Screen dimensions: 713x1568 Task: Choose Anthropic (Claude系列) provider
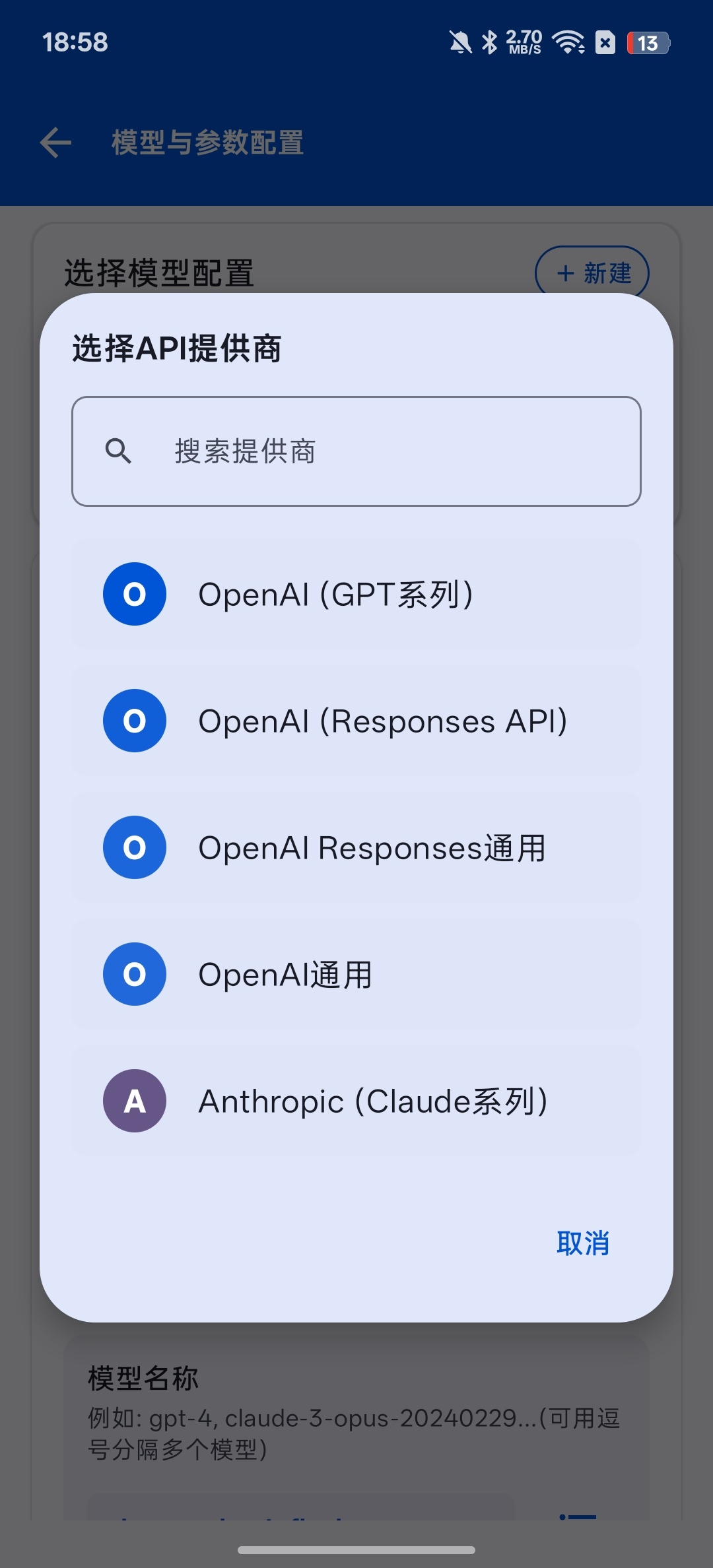click(x=356, y=1101)
